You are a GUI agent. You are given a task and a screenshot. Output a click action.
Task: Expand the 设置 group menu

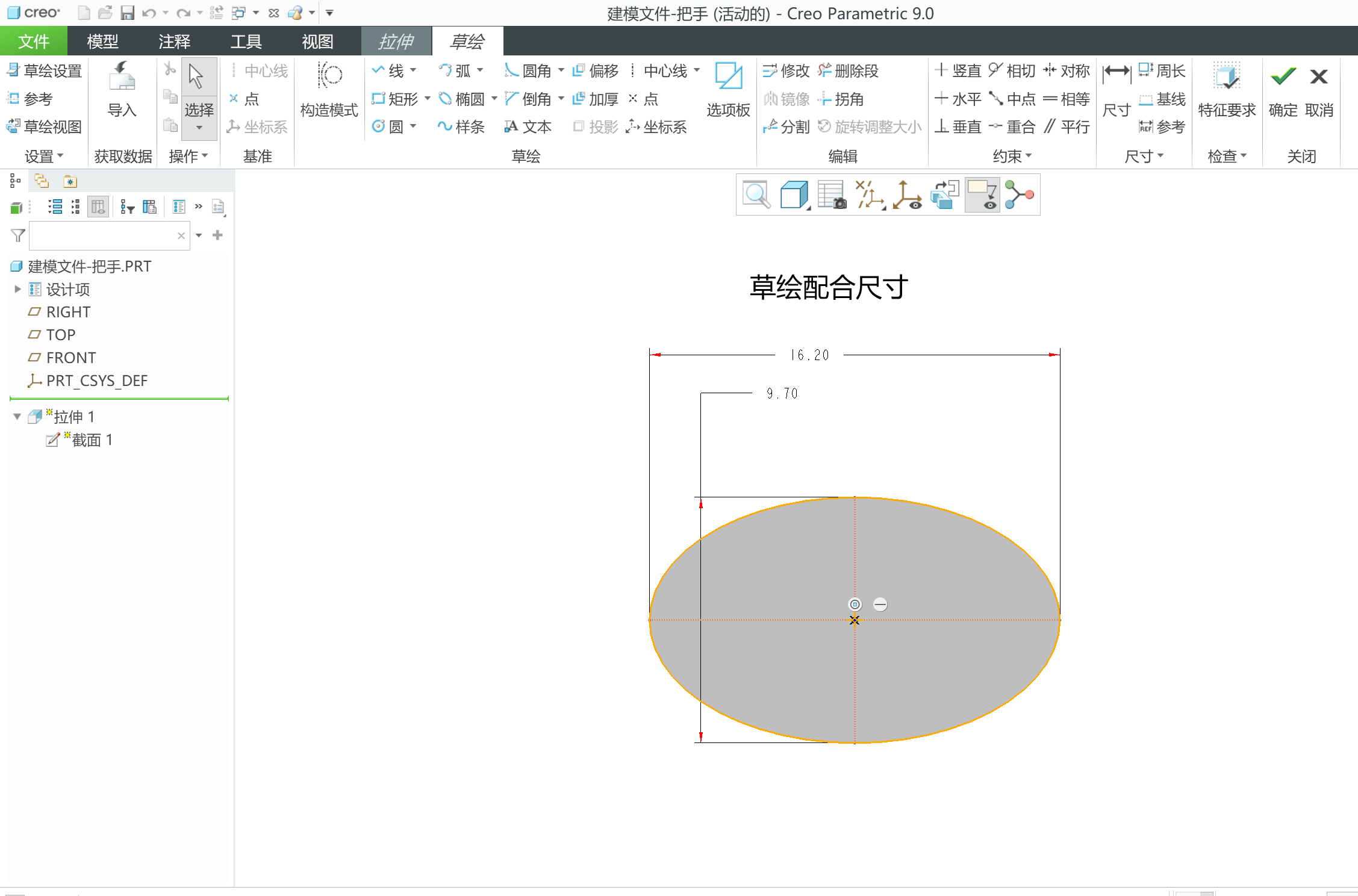[43, 157]
